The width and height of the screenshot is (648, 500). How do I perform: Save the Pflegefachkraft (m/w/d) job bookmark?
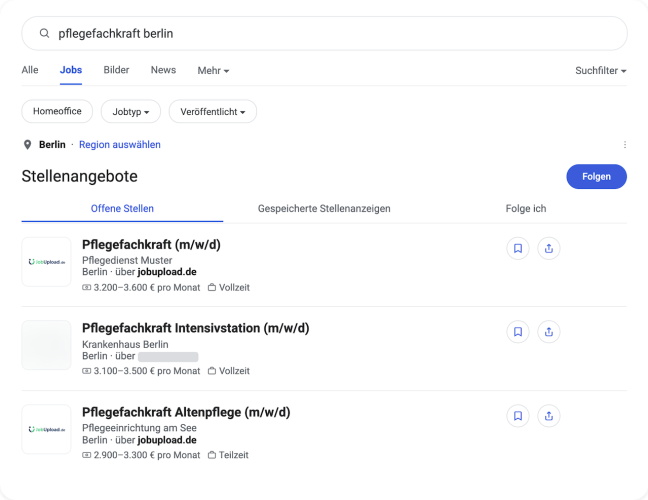pyautogui.click(x=518, y=248)
